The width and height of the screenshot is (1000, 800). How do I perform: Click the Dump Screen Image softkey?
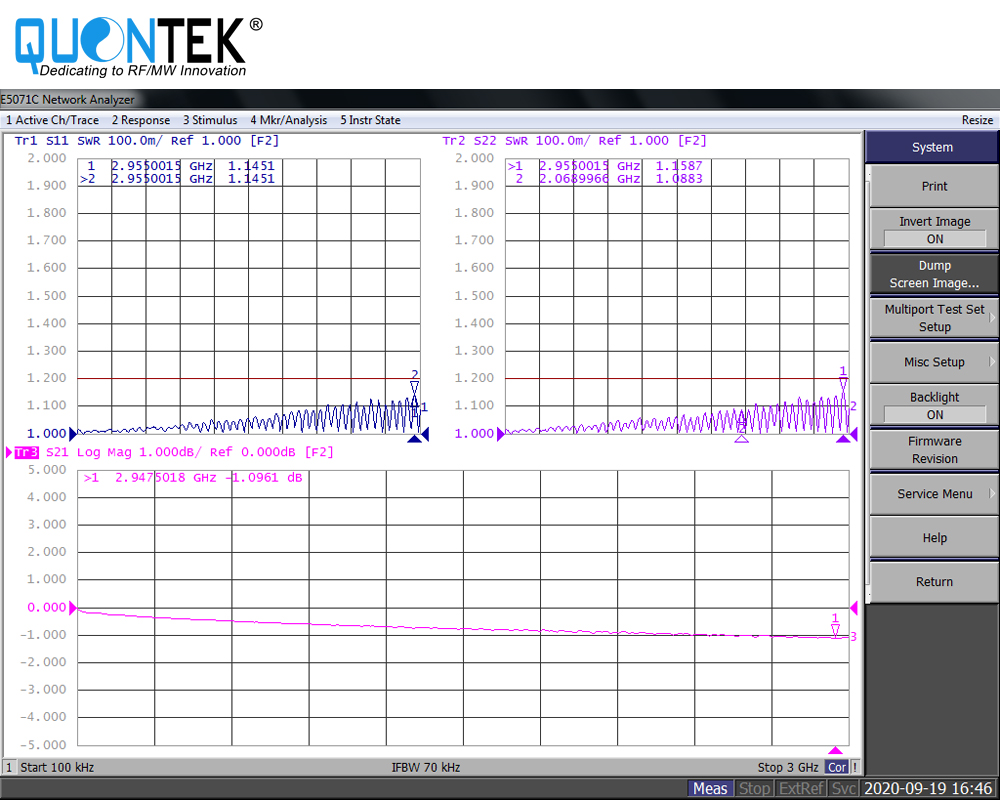934,274
